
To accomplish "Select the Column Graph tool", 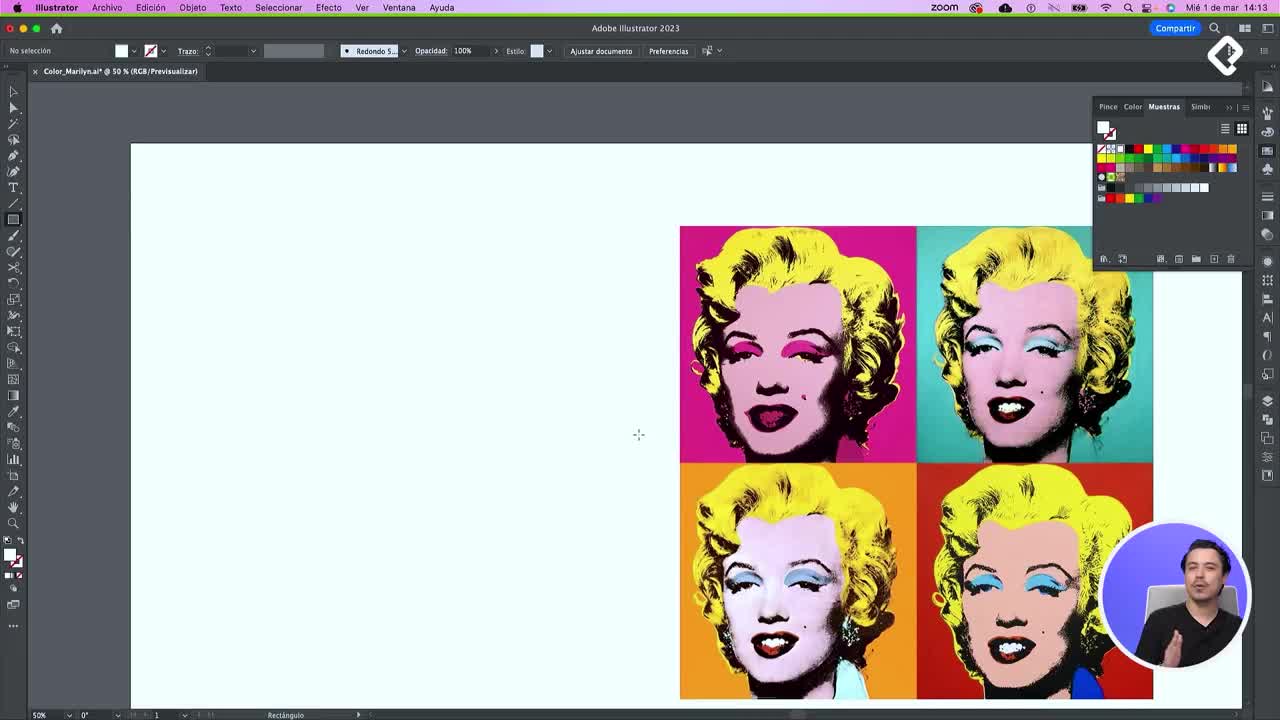I will coord(13,459).
